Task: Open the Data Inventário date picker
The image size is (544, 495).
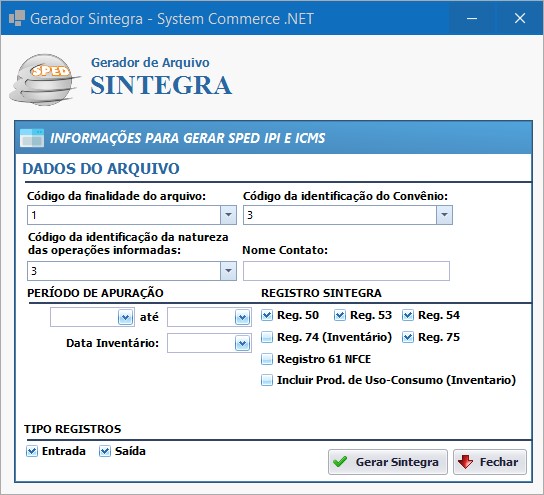Action: click(x=243, y=343)
